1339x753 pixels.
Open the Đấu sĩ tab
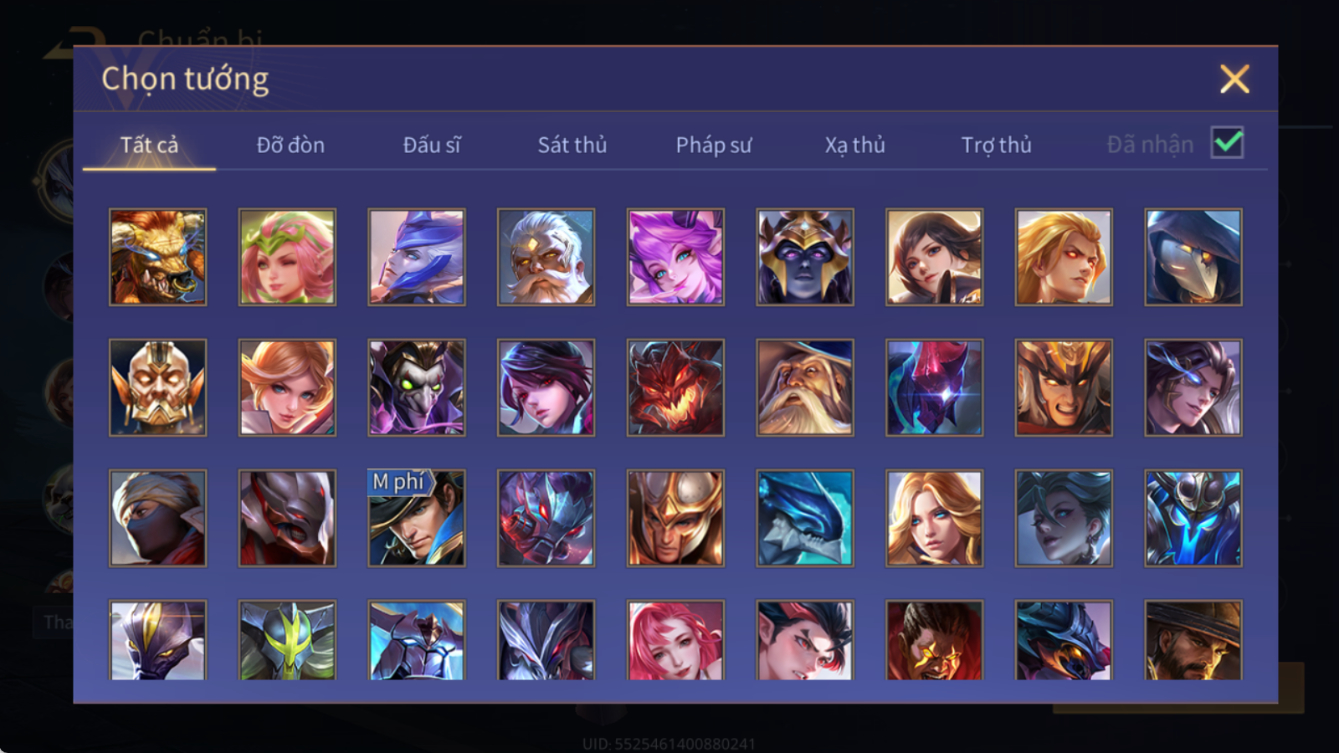click(431, 145)
